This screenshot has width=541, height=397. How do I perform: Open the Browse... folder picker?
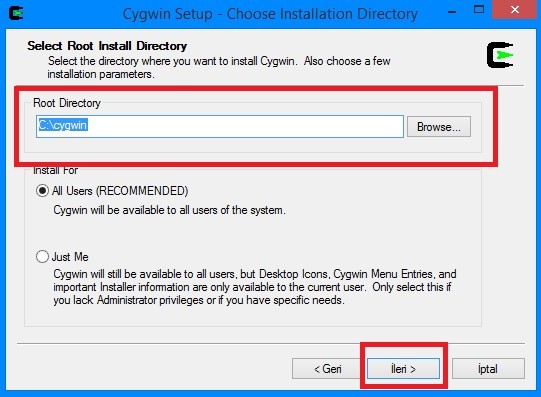pos(439,127)
